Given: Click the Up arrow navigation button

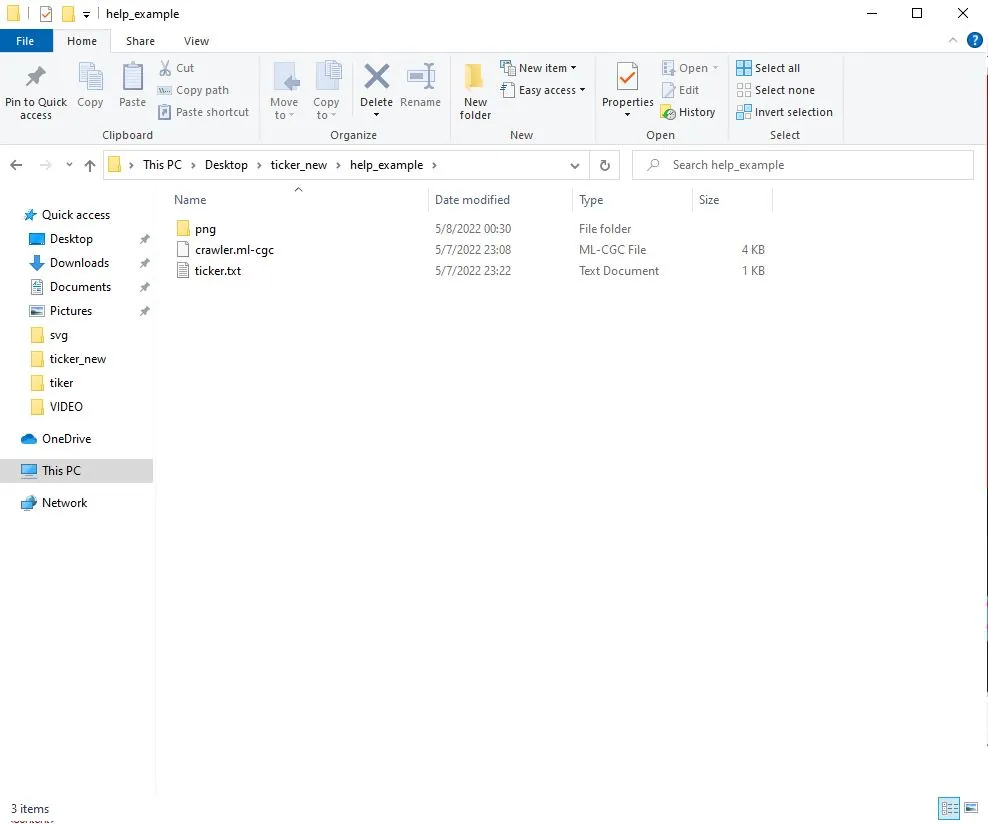Looking at the screenshot, I should point(90,166).
